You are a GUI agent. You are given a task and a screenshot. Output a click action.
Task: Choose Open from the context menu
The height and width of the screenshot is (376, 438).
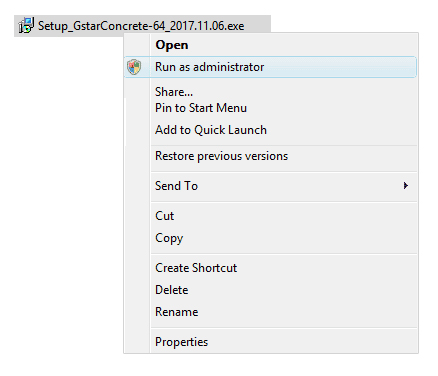click(172, 45)
